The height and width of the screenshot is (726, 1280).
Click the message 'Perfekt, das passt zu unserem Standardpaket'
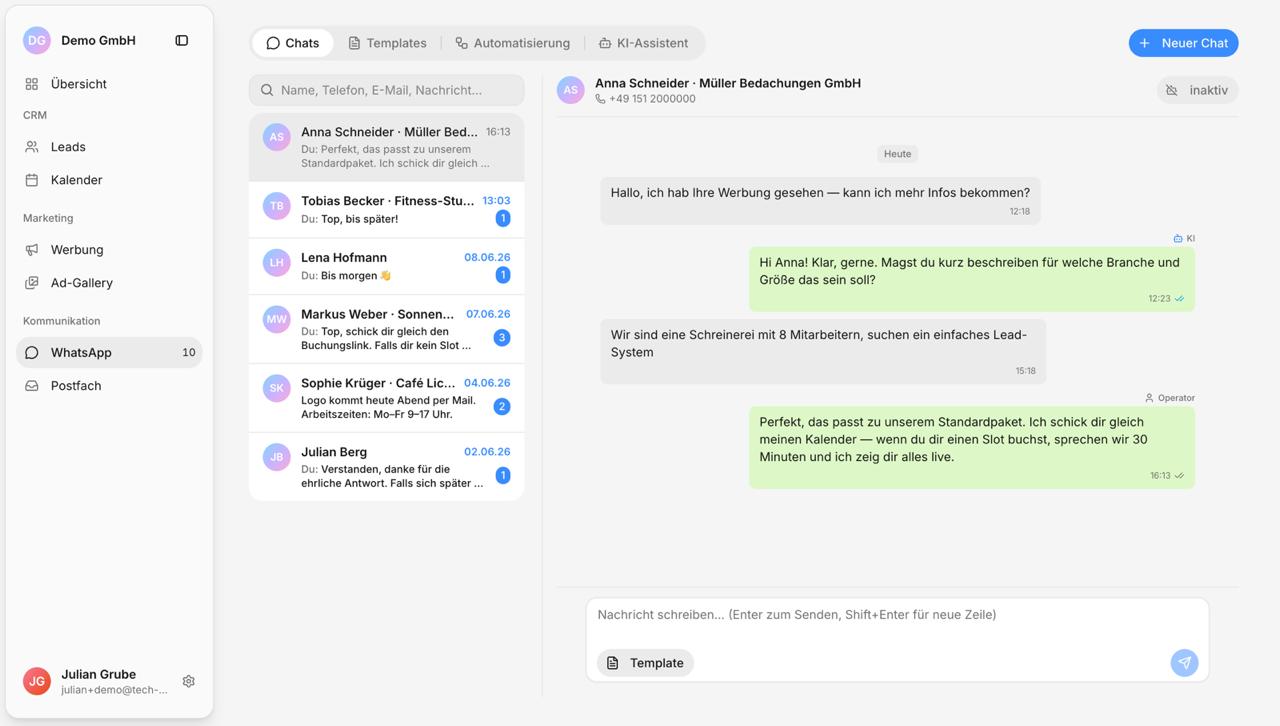[971, 447]
